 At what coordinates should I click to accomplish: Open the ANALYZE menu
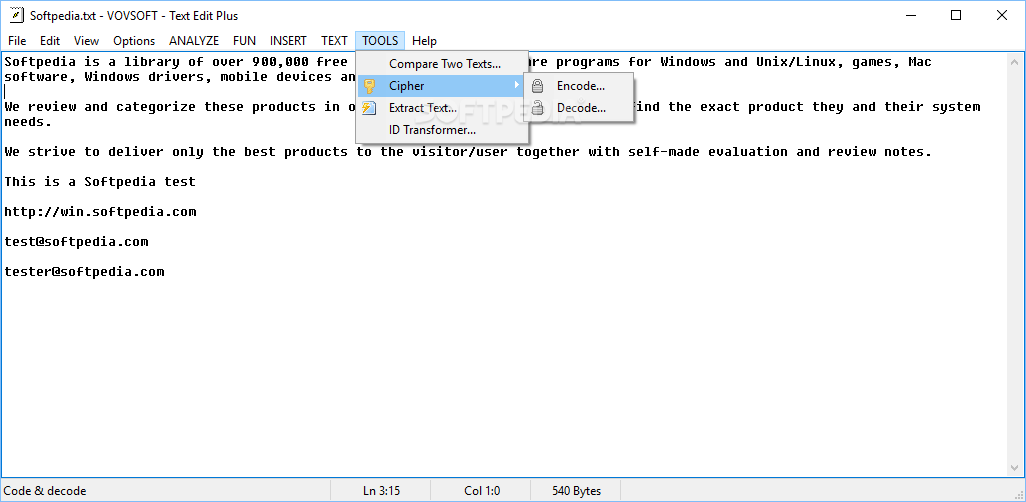point(194,41)
